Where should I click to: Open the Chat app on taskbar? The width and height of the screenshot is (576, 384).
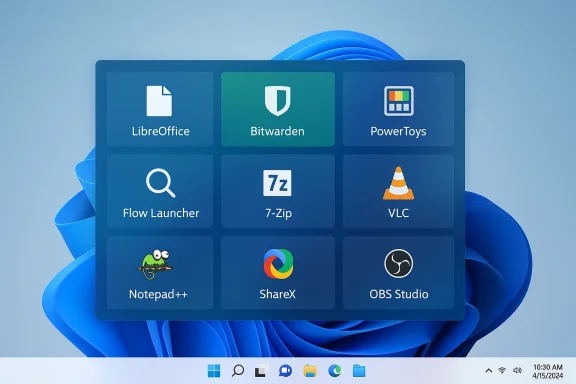tap(285, 371)
